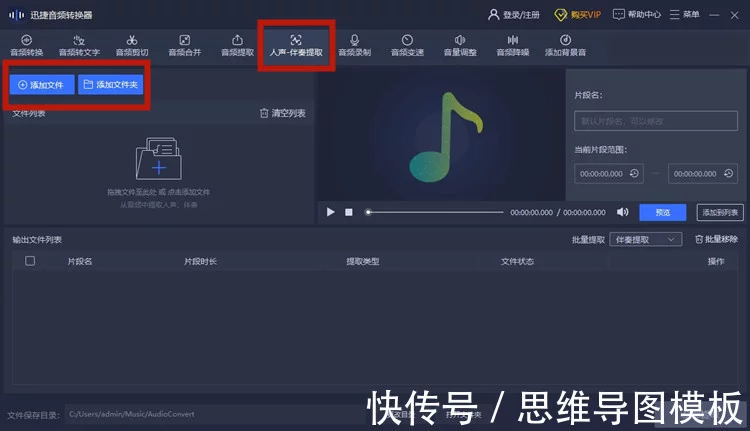Viewport: 750px width, 431px height.
Task: Open the 添加背景音 background sound tool
Action: pos(565,46)
